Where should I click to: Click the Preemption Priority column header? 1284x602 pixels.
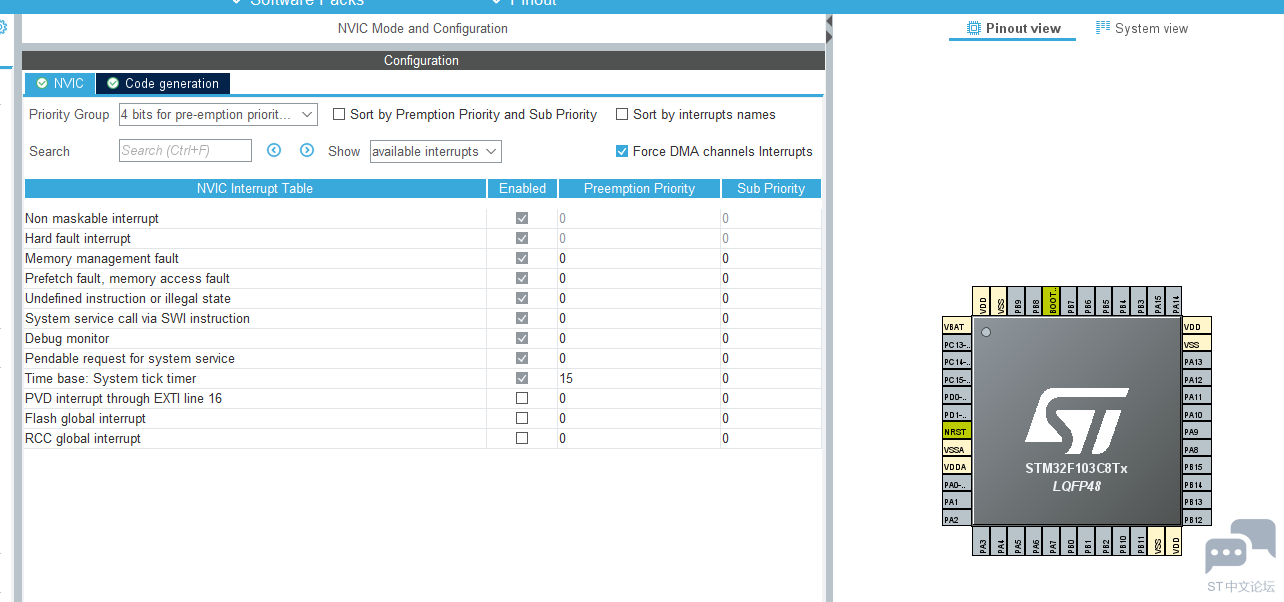(x=639, y=188)
